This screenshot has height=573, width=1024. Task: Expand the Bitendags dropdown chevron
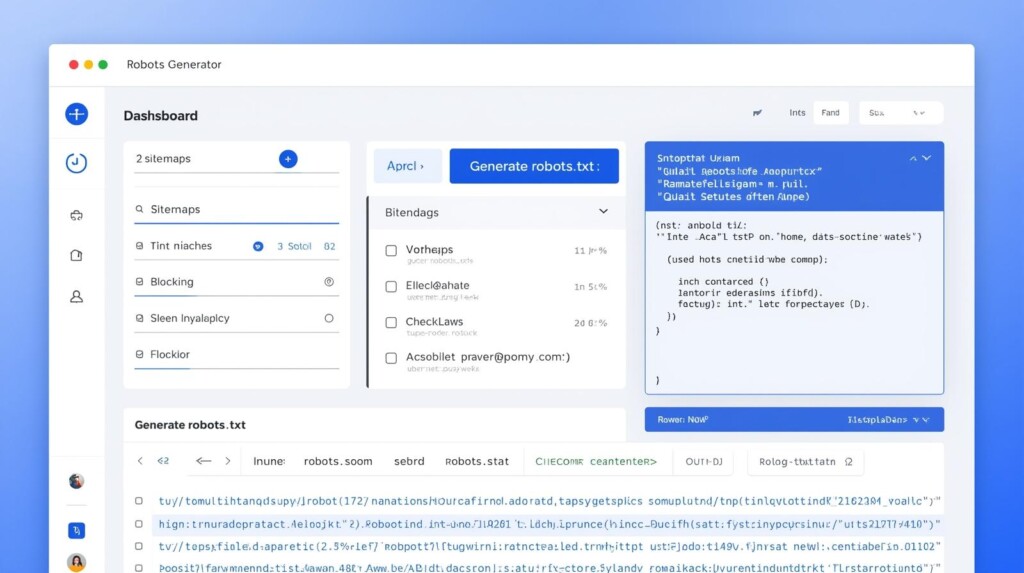click(x=603, y=212)
